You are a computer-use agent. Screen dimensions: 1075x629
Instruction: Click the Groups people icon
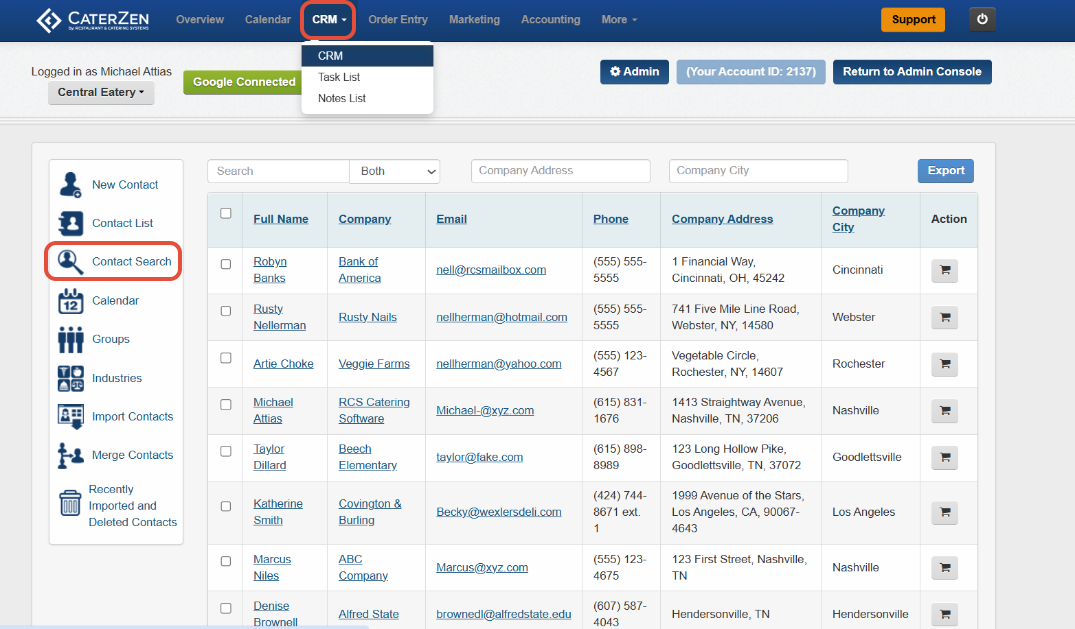[71, 339]
